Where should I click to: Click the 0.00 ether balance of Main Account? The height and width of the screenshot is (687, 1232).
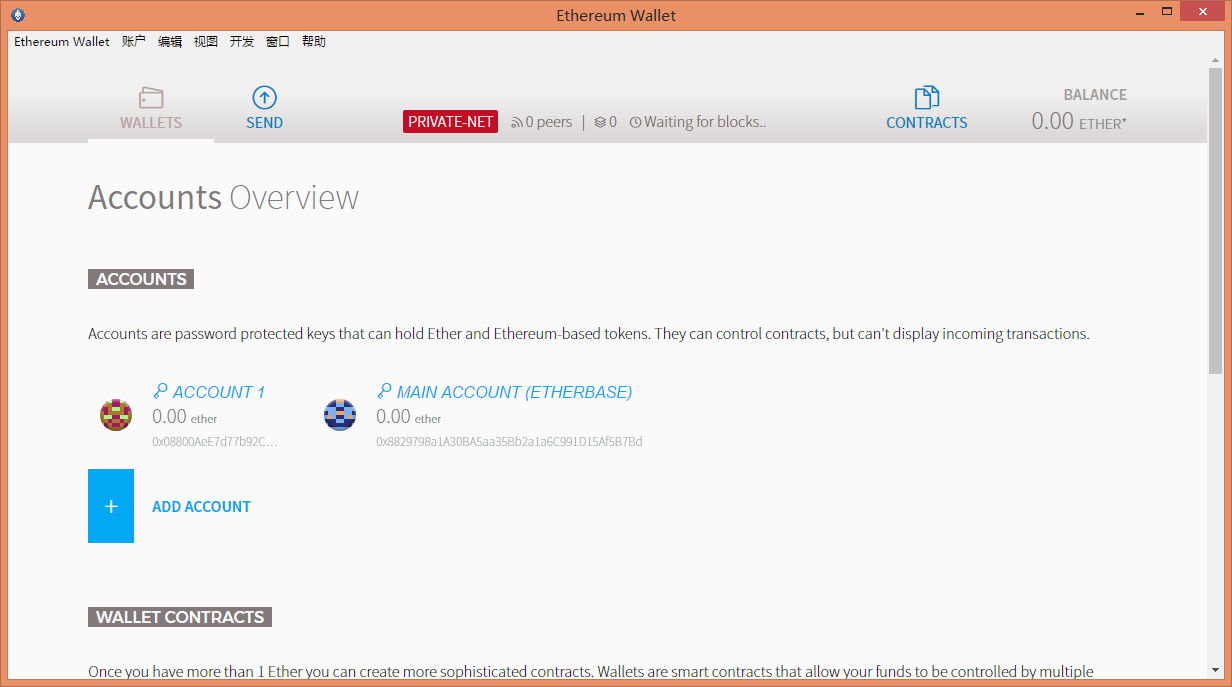pos(409,417)
